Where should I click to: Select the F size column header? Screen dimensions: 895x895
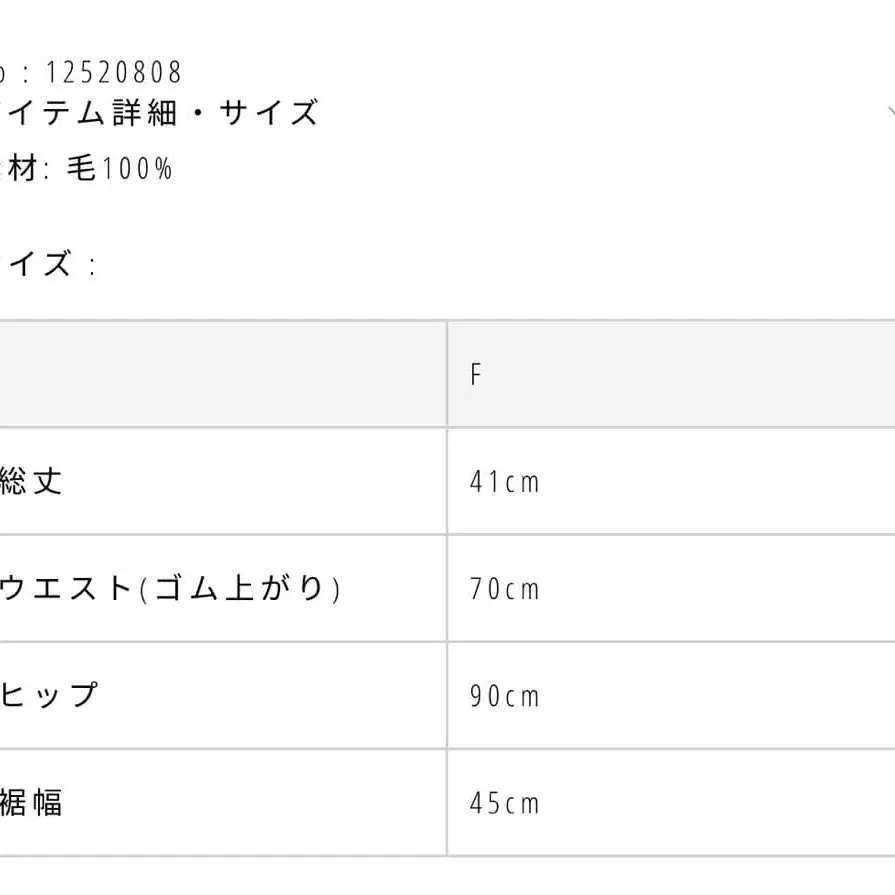coord(476,375)
